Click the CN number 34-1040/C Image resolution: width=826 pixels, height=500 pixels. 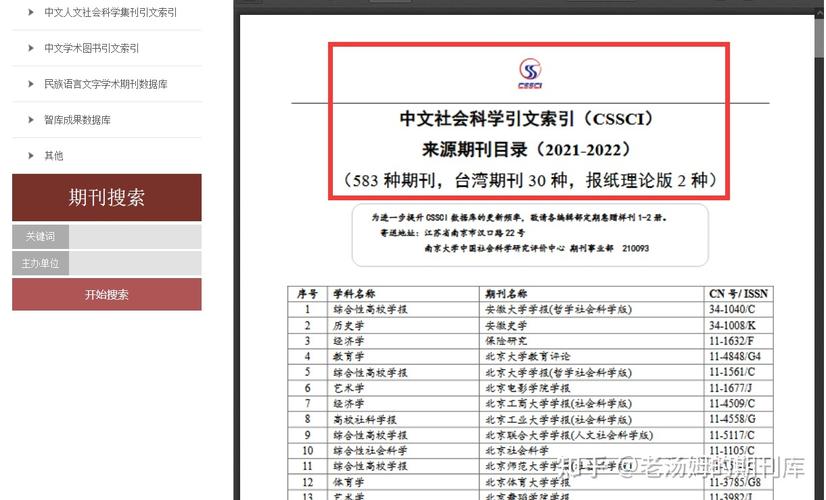pyautogui.click(x=732, y=309)
